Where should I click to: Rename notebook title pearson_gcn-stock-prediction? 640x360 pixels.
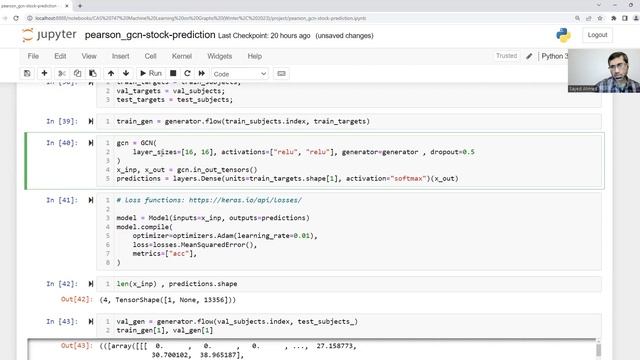150,35
